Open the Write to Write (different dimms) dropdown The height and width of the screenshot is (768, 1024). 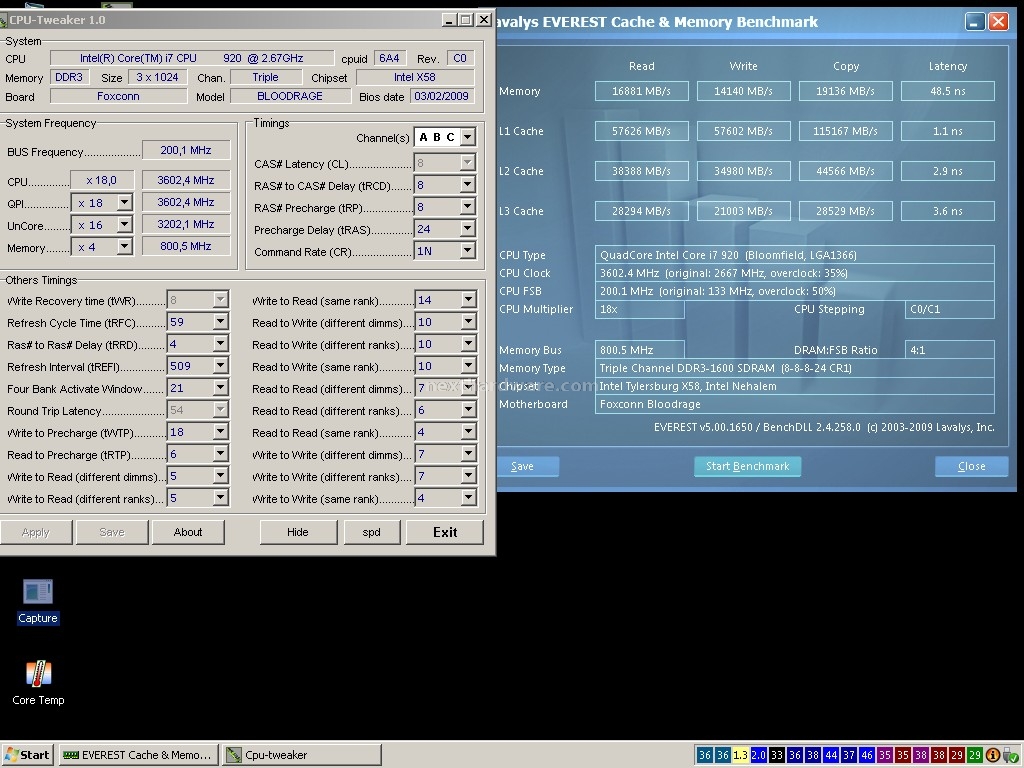(468, 455)
